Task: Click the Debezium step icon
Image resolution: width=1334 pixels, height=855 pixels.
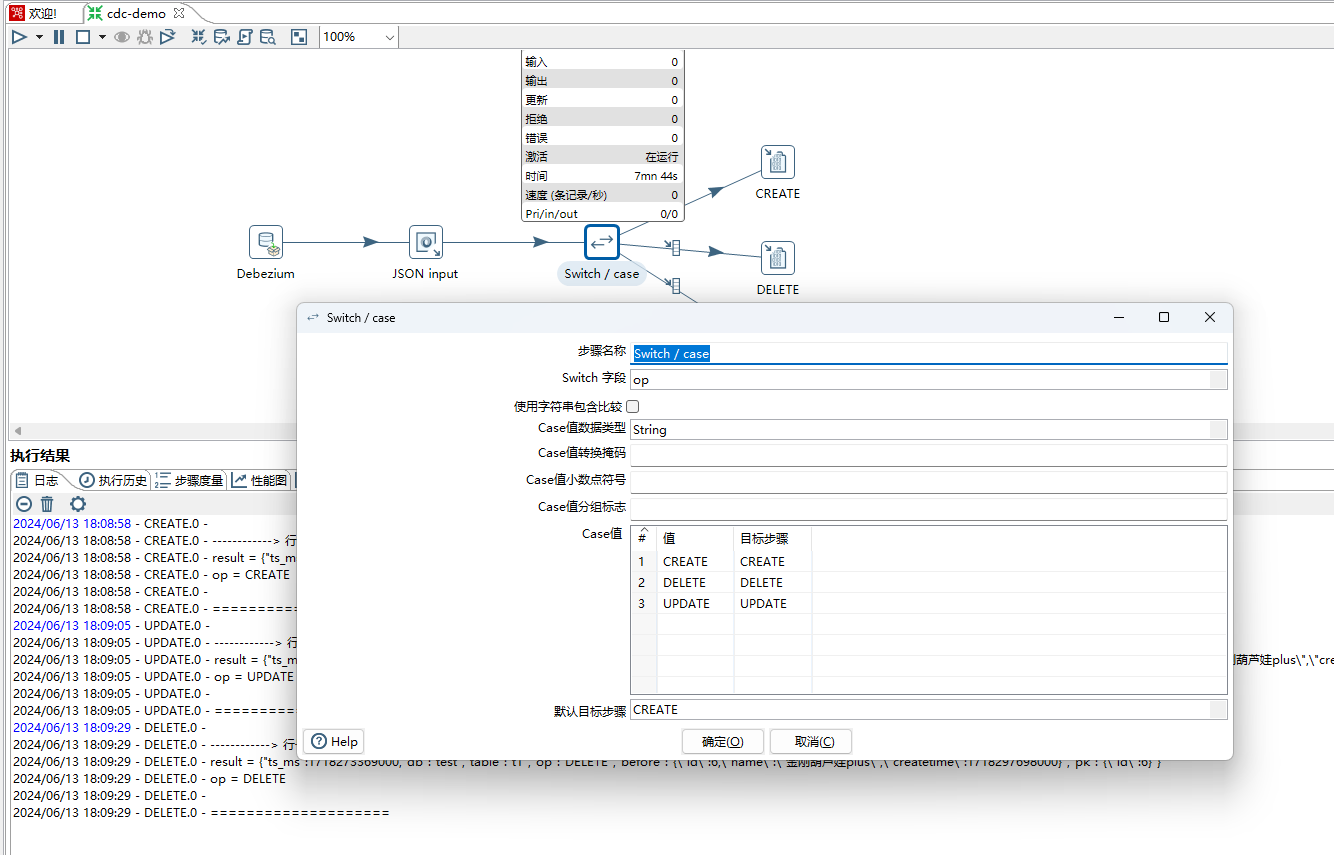Action: click(x=266, y=243)
